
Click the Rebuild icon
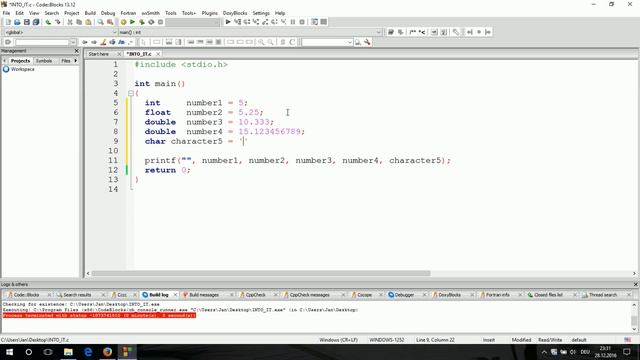[x=151, y=22]
